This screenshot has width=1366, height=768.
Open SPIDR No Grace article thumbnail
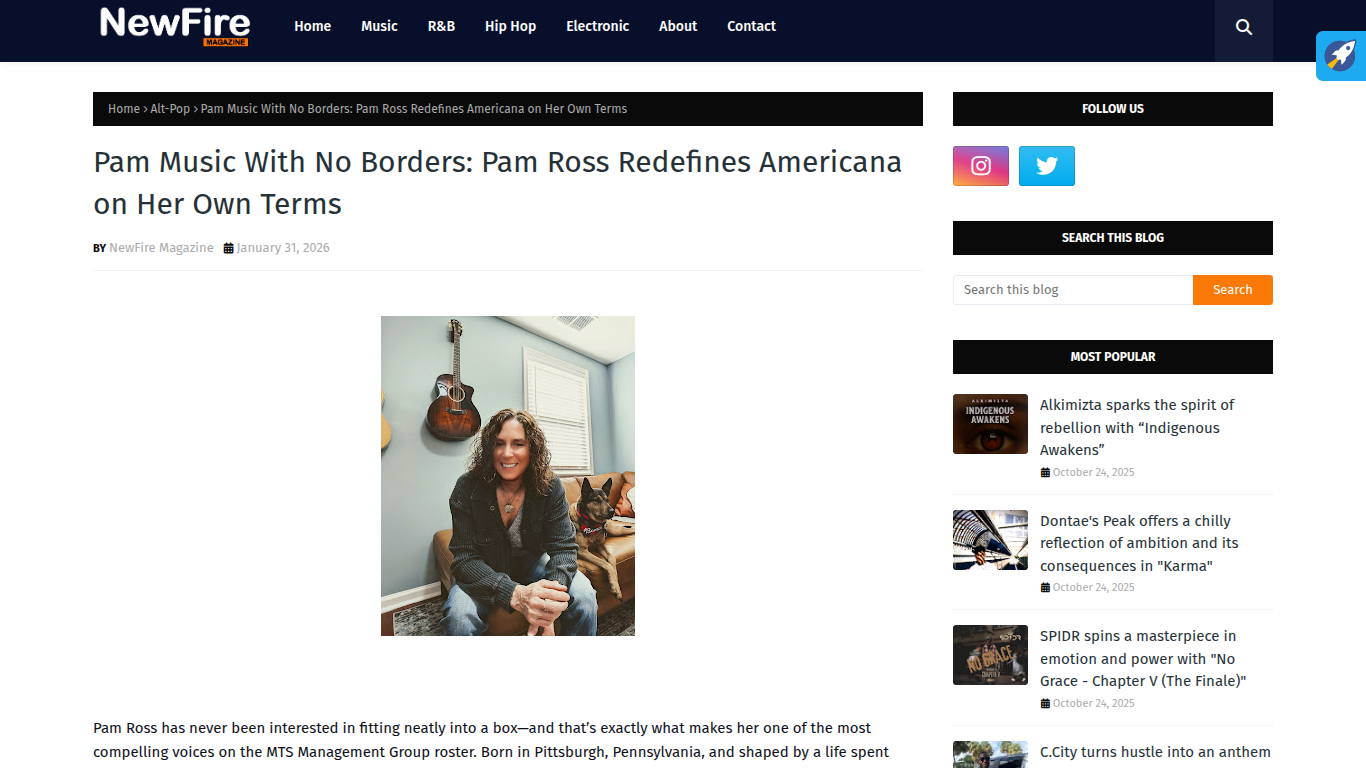point(990,655)
